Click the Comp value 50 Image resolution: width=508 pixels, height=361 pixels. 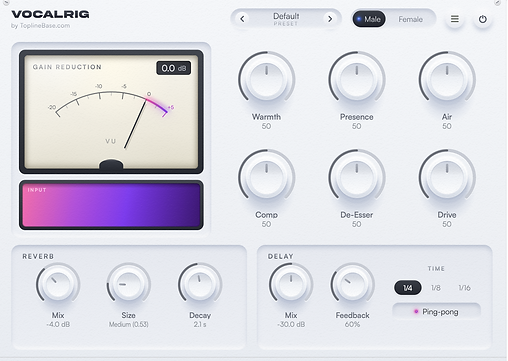pyautogui.click(x=266, y=224)
